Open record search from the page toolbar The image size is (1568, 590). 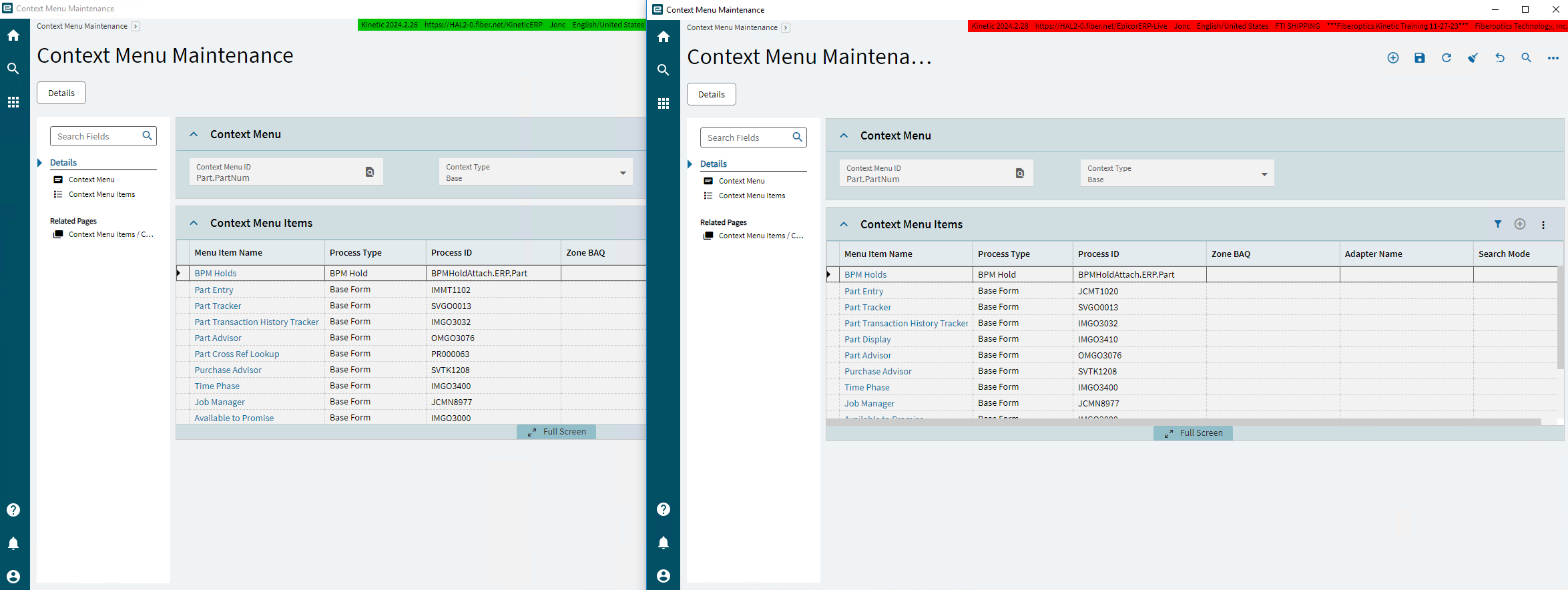(1527, 58)
